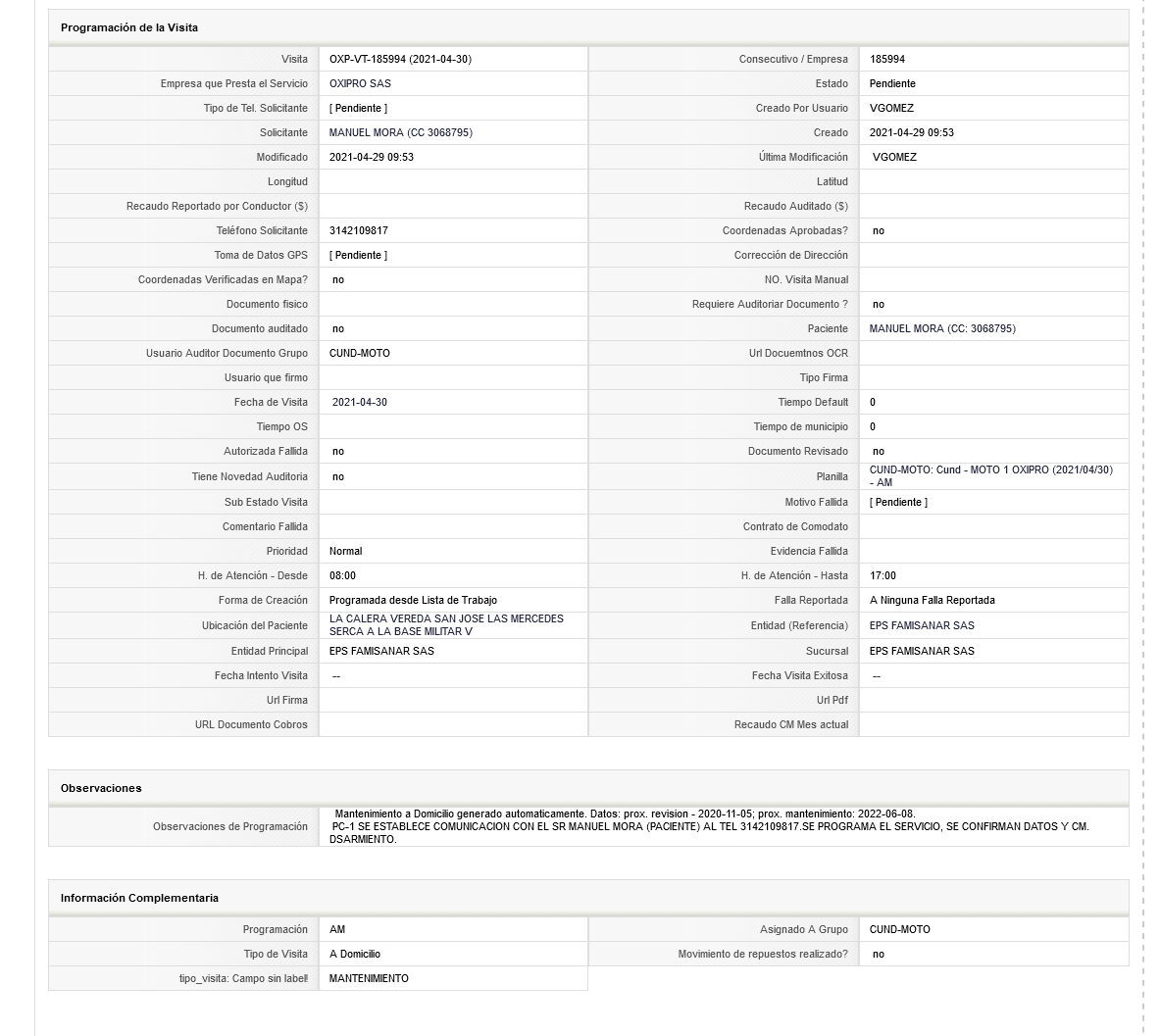Click the Asignado A Grupo value CUND-MOTO
Viewport: 1160px width, 1036px height.
coord(899,929)
